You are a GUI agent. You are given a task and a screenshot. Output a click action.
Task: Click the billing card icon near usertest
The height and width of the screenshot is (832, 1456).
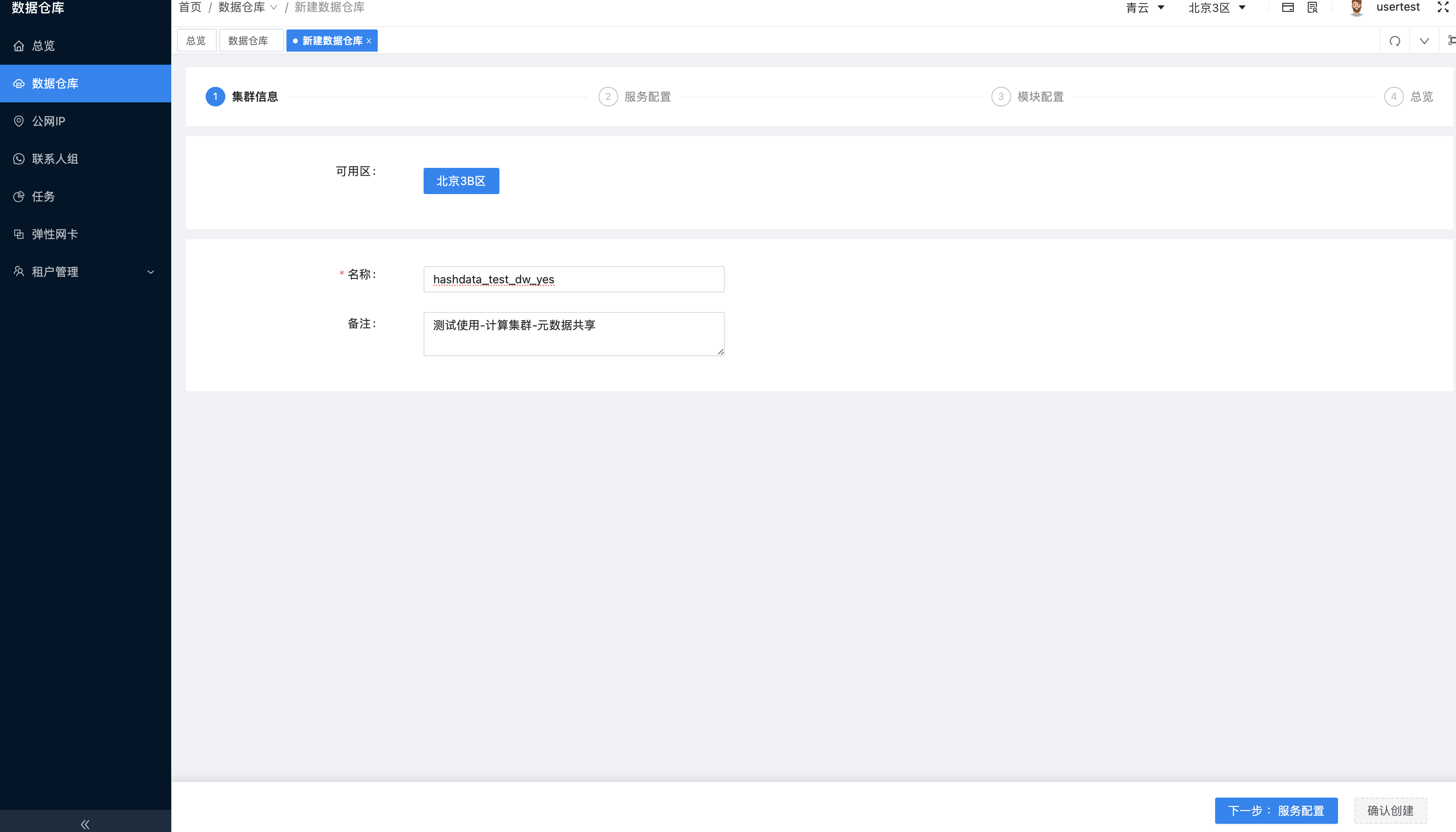[1288, 7]
